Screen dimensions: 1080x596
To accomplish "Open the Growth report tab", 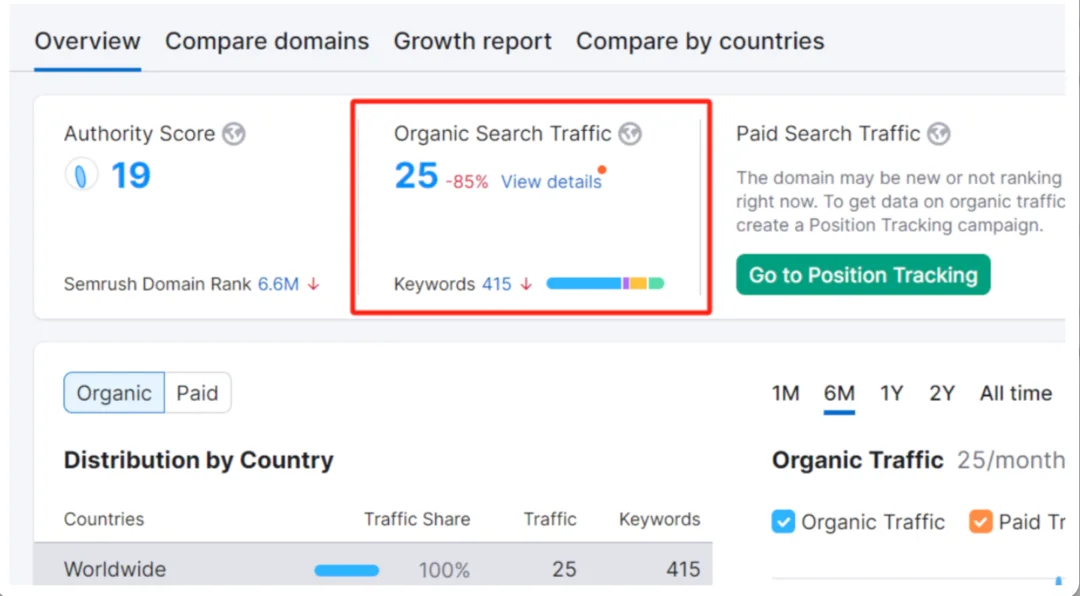I will coord(472,42).
